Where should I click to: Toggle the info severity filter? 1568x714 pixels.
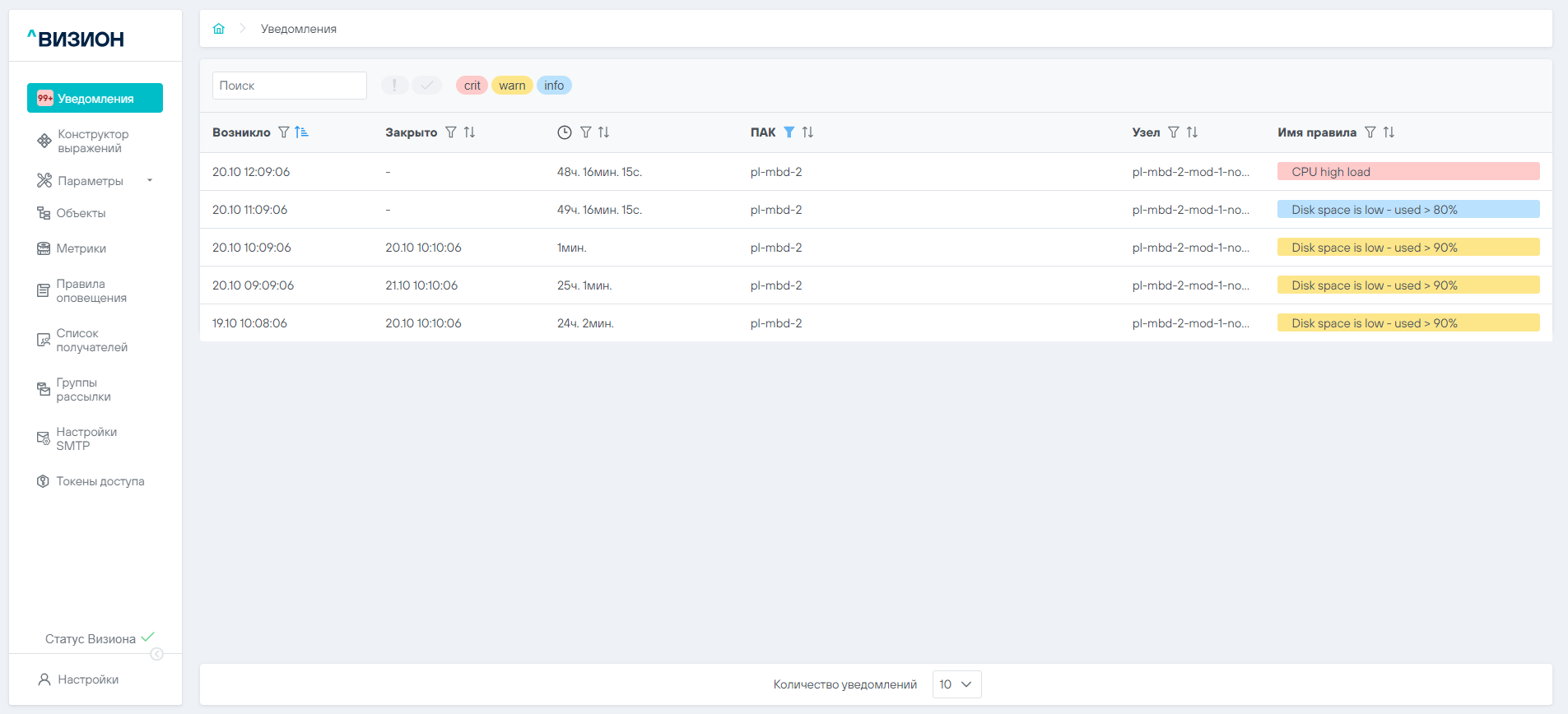554,86
